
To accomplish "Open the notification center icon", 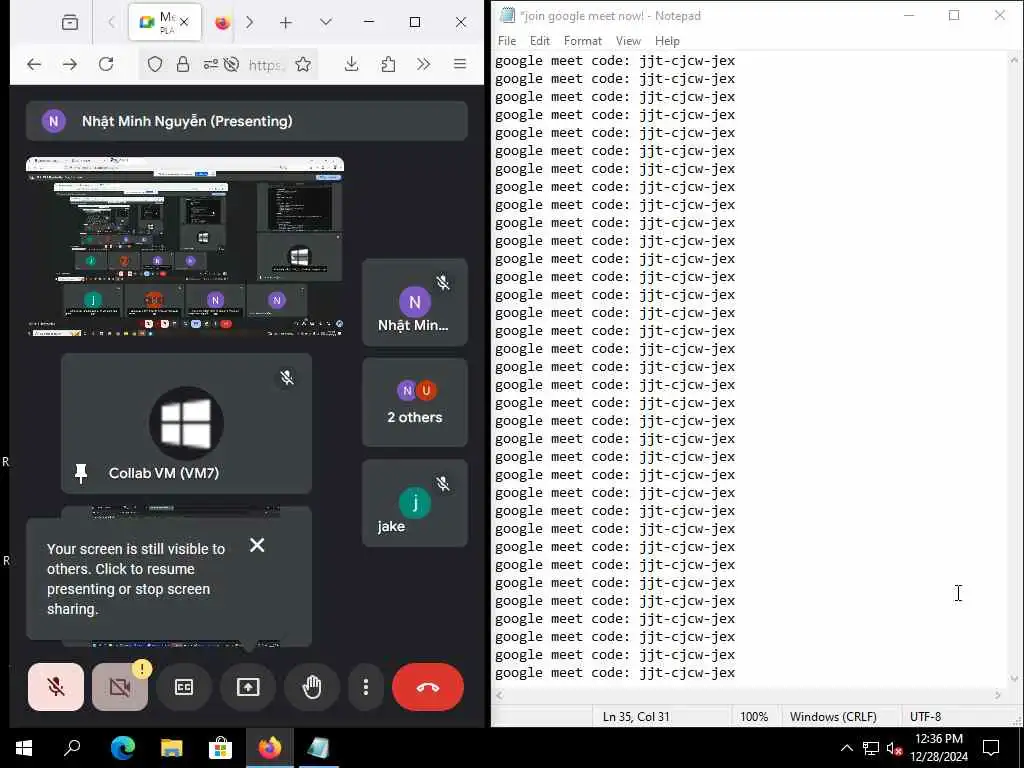I will [x=991, y=748].
